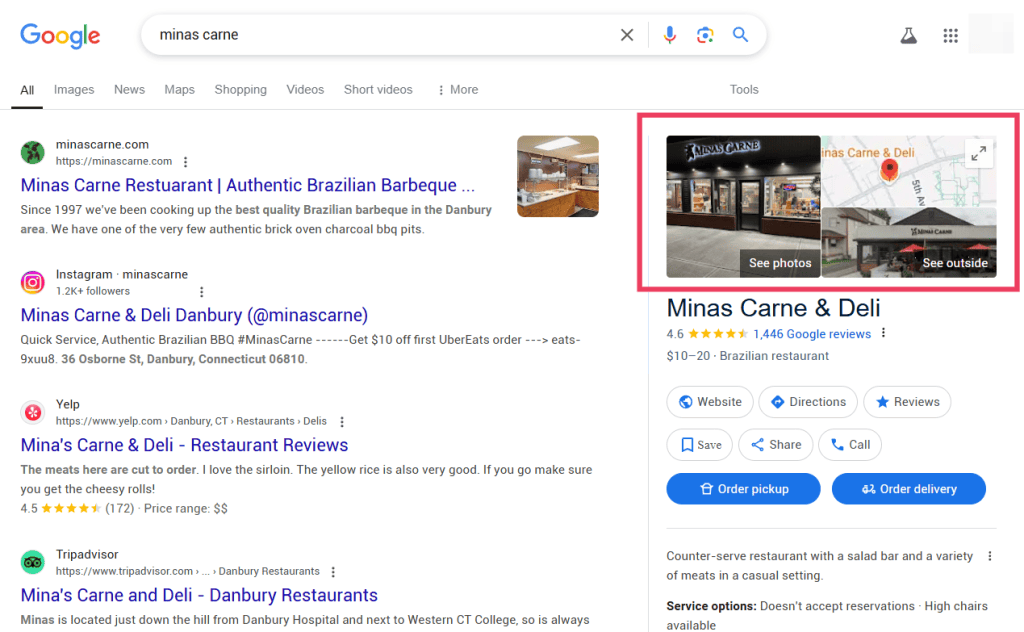Click the Yelp favicon in results
The width and height of the screenshot is (1024, 632).
point(33,412)
